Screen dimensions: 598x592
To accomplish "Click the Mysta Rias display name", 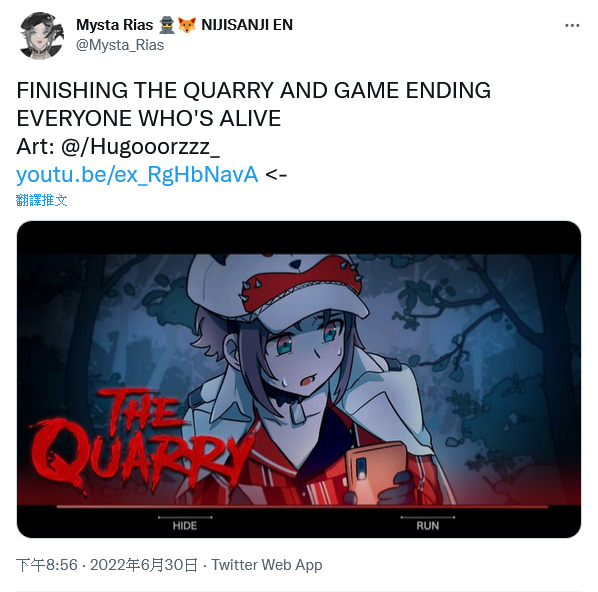I will coord(114,25).
